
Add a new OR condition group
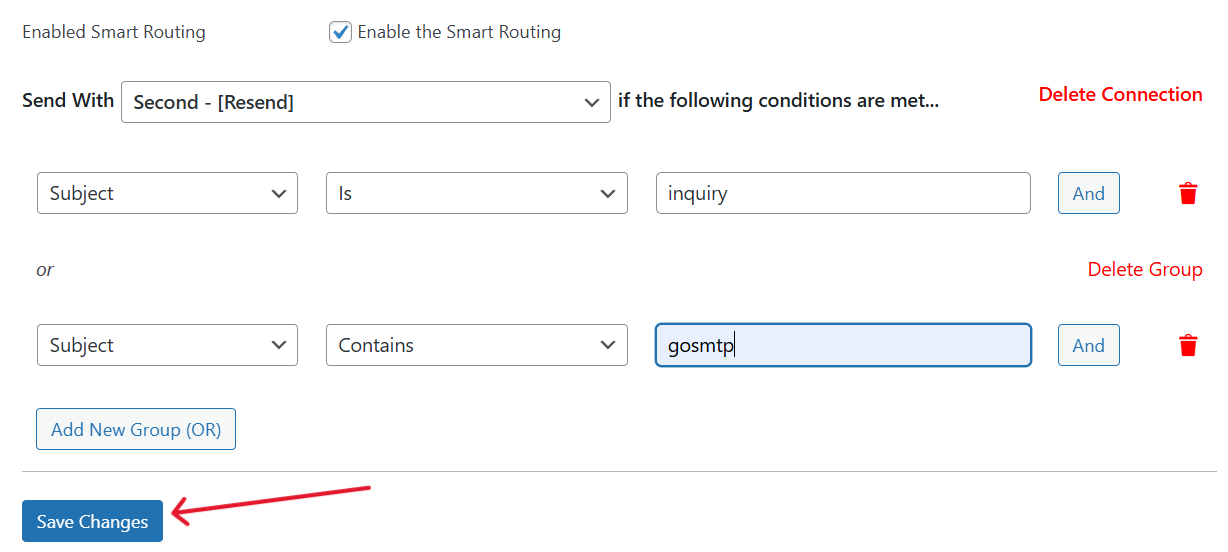pos(136,430)
